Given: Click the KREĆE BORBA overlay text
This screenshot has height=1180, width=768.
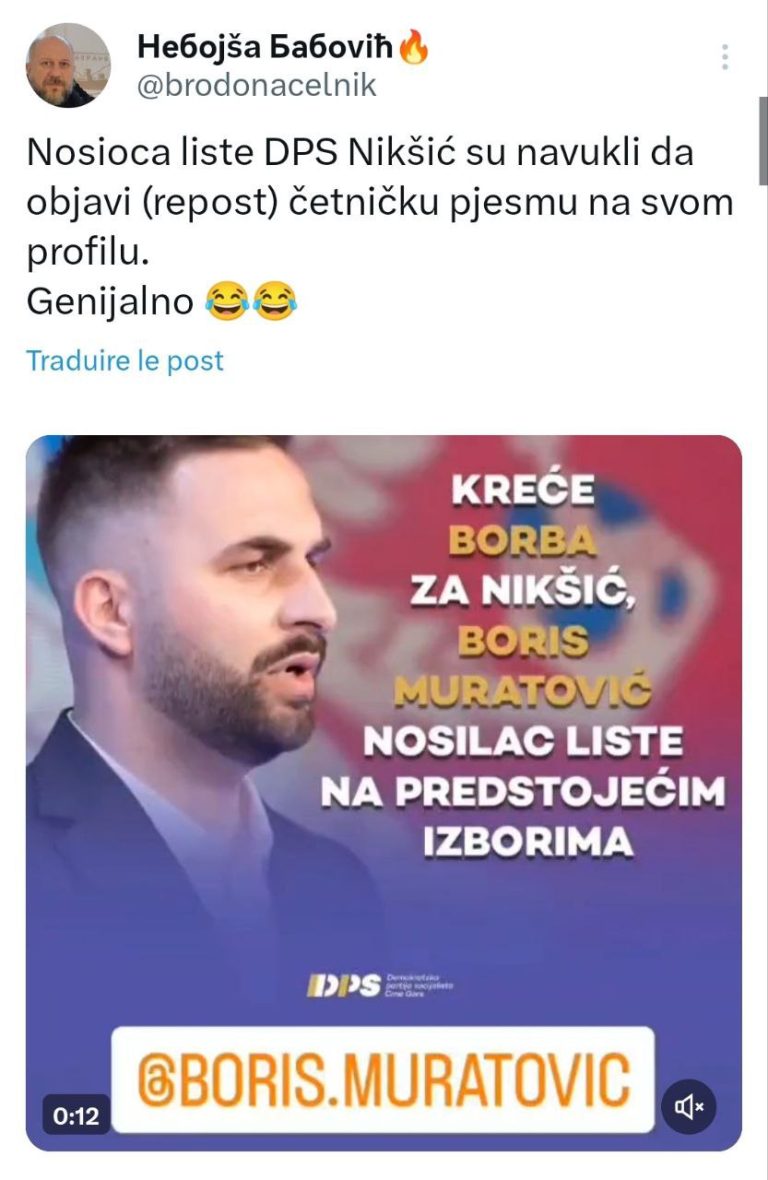Looking at the screenshot, I should pos(524,515).
